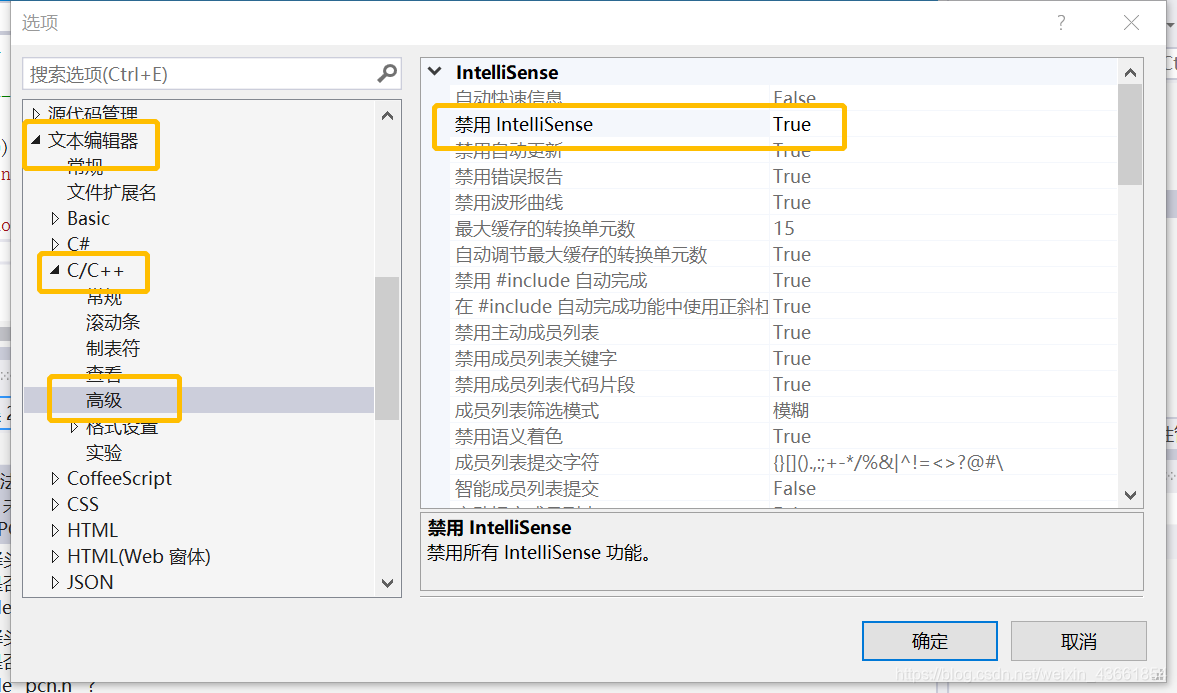Expand the 格式设置 tree node
The image size is (1177, 693).
(x=74, y=427)
